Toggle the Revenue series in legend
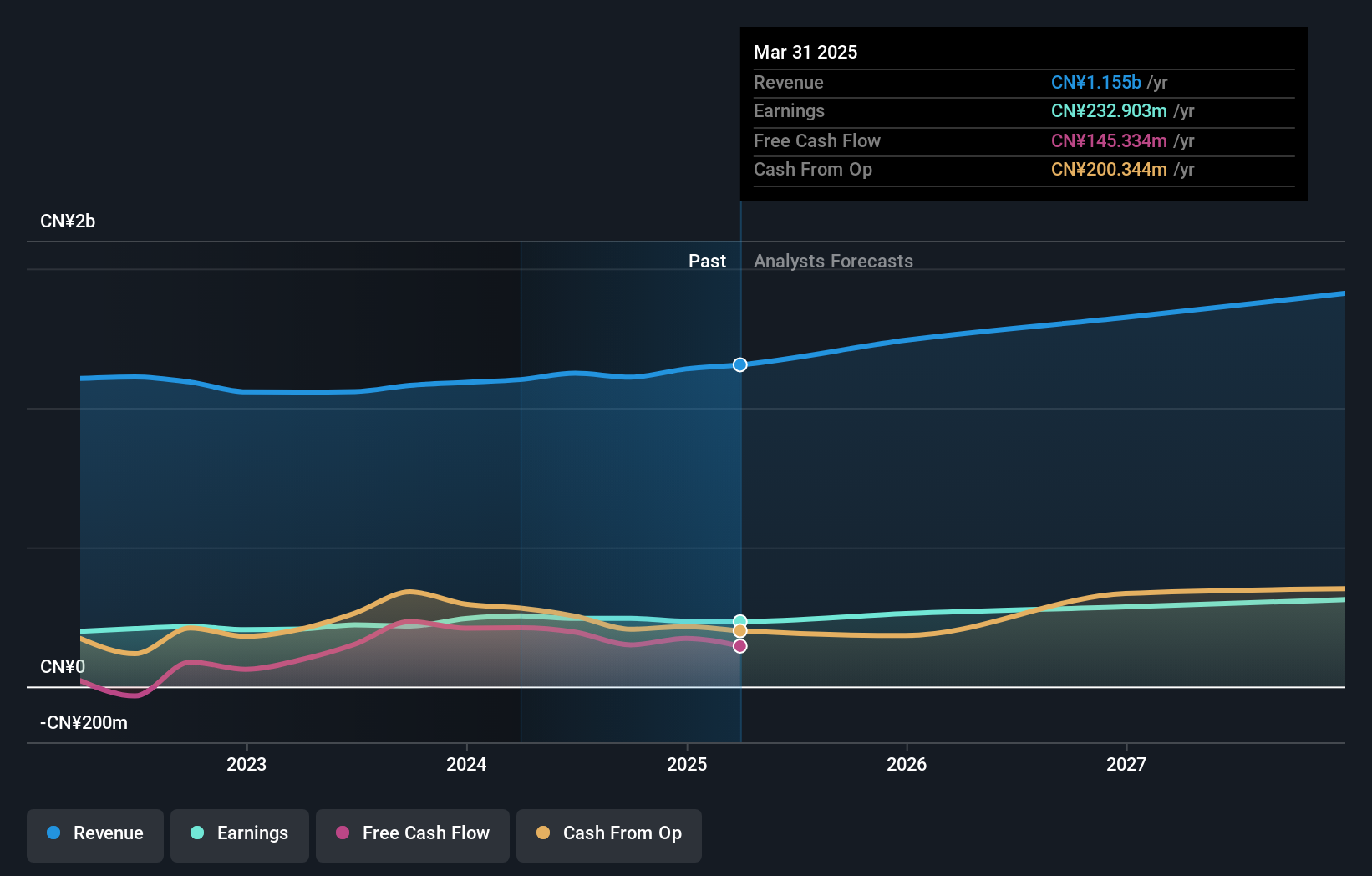 [95, 835]
